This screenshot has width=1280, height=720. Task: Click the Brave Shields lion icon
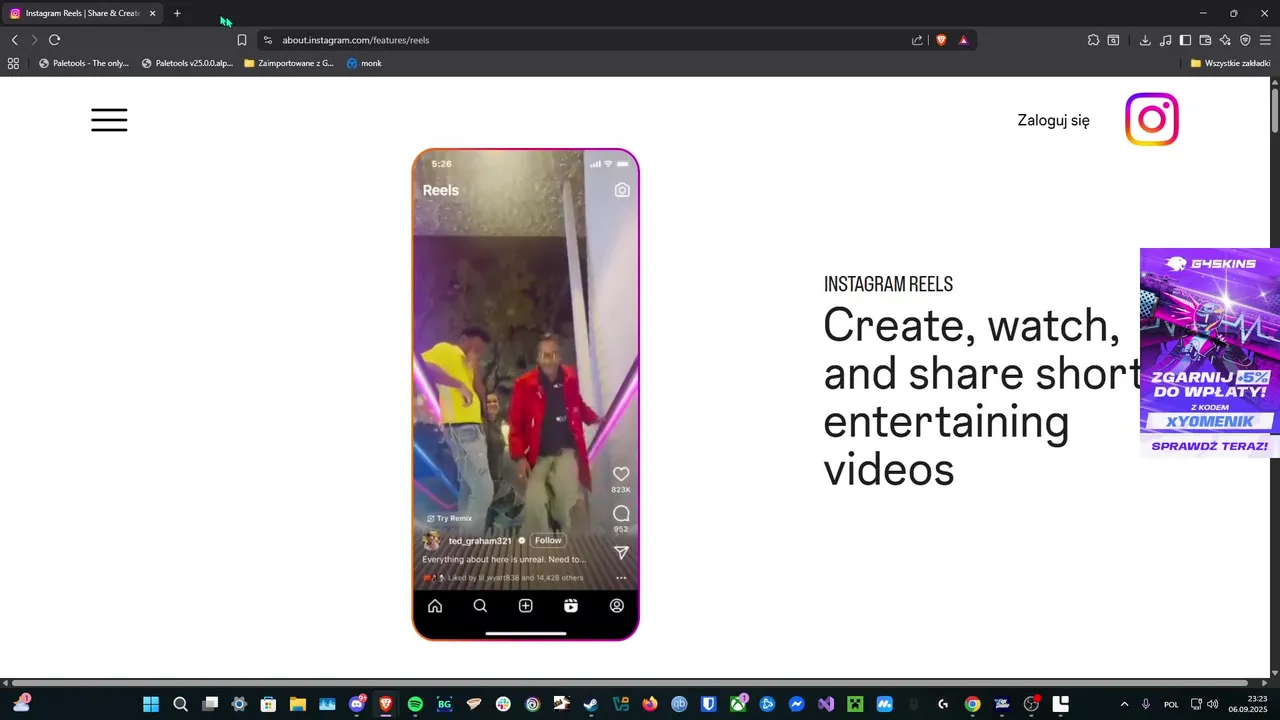tap(941, 40)
